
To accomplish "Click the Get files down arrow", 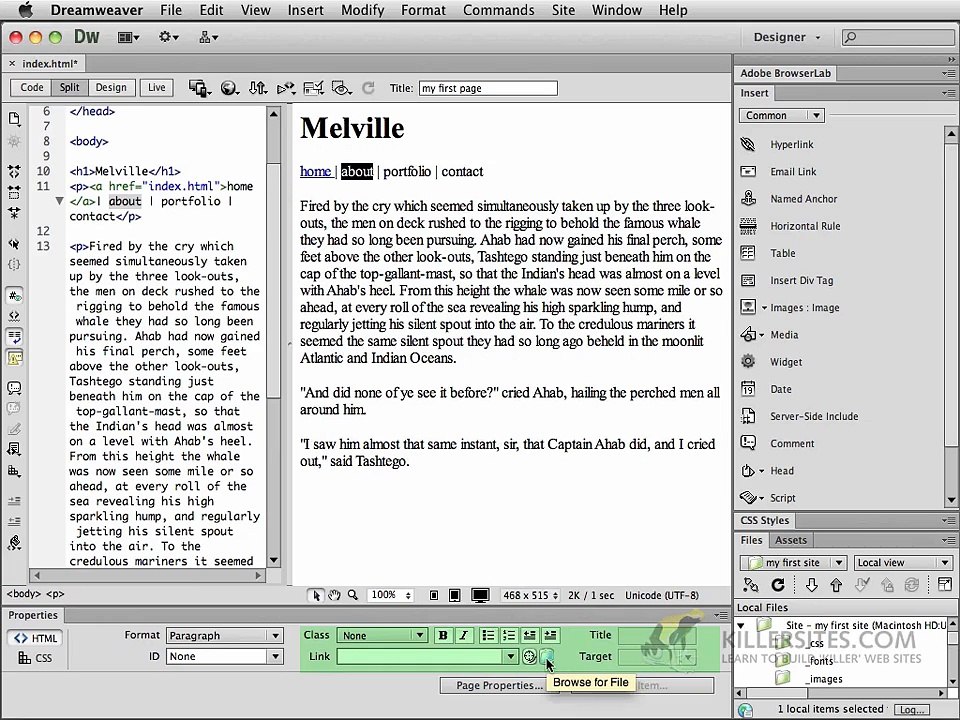I will coord(811,585).
